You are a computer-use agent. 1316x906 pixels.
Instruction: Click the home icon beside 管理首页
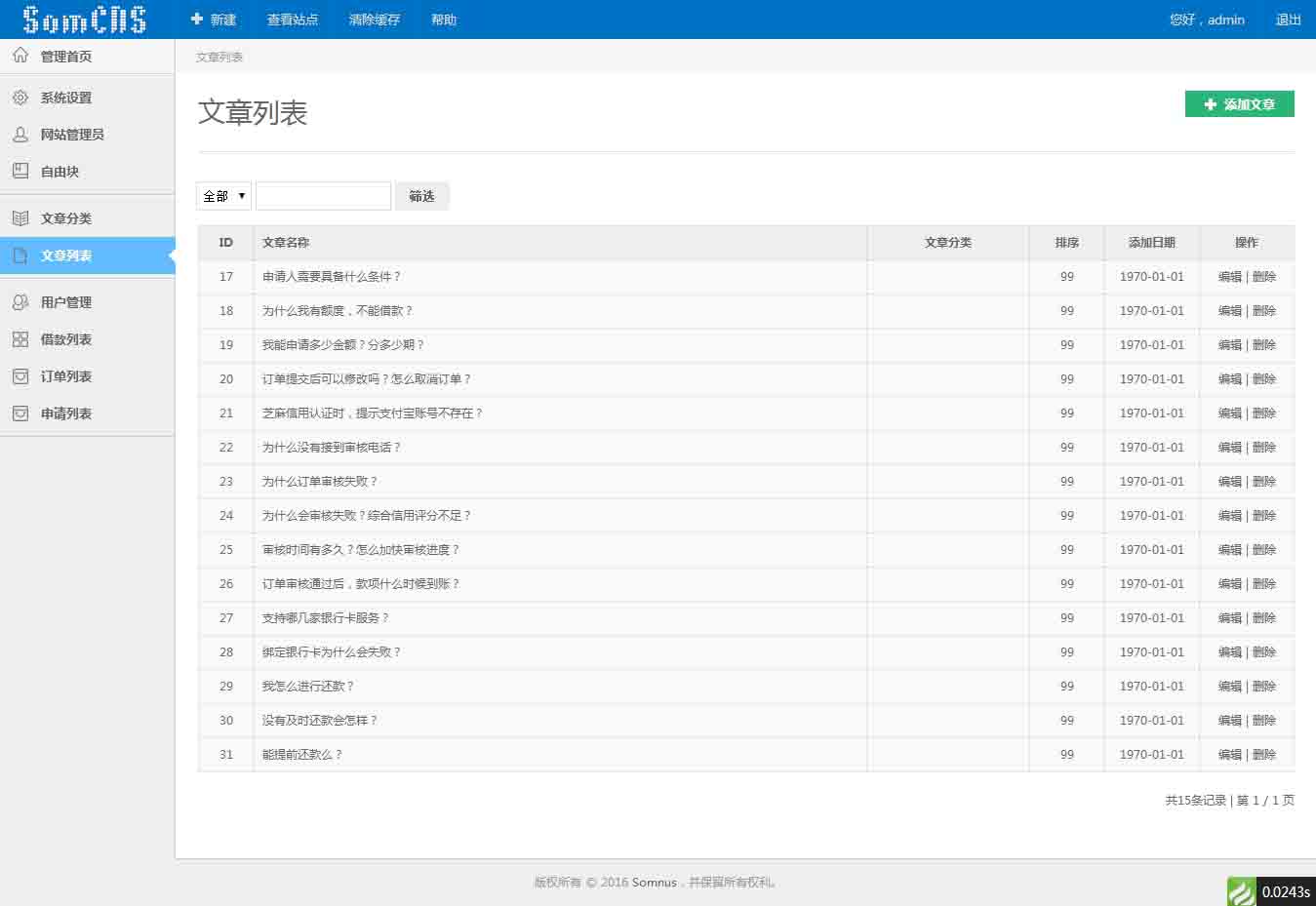click(x=20, y=56)
